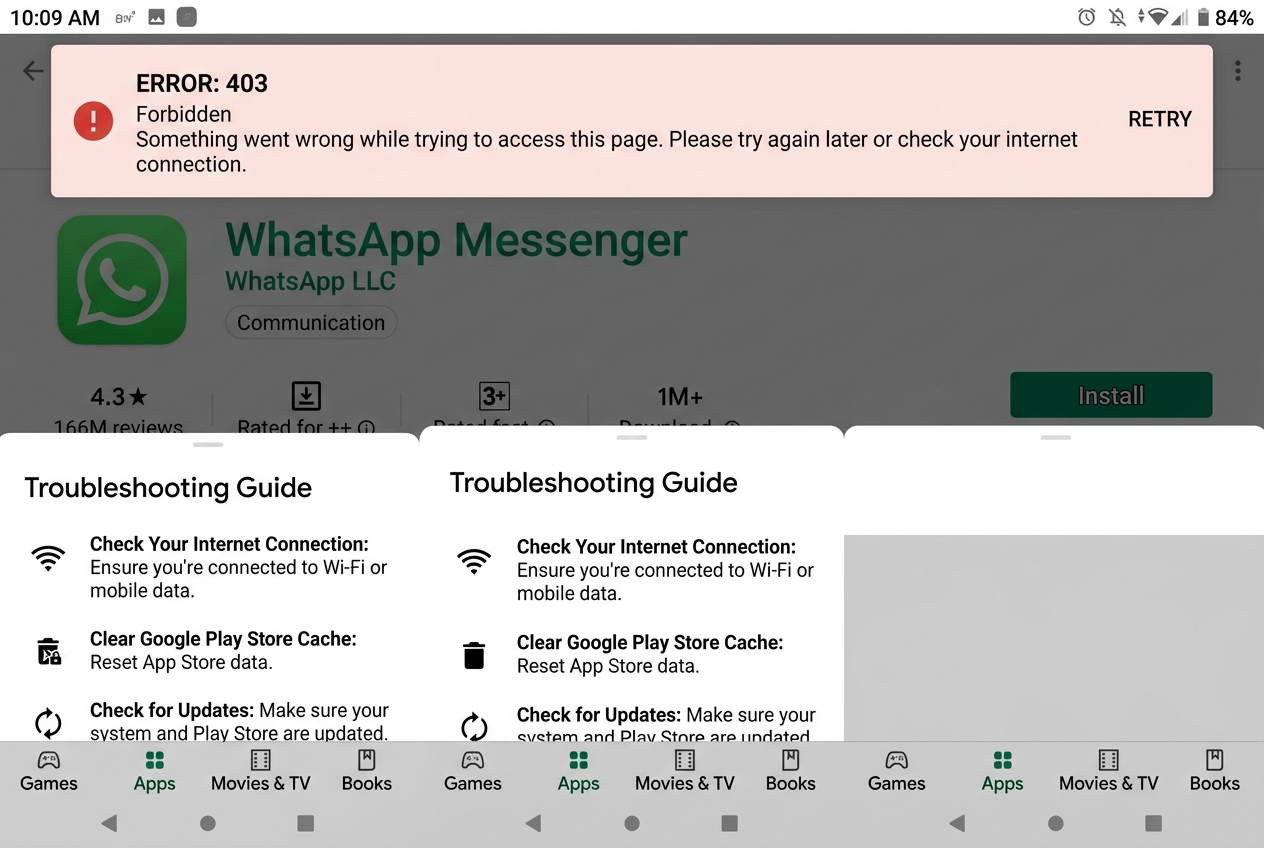1264x848 pixels.
Task: Click the download box icon above 'Rated for'
Action: coord(305,396)
